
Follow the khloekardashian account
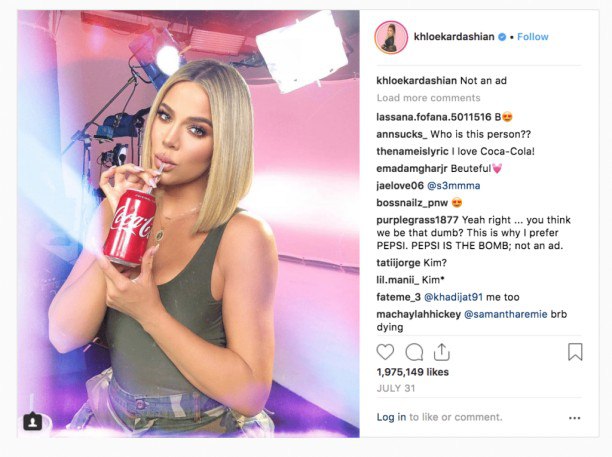(x=533, y=37)
